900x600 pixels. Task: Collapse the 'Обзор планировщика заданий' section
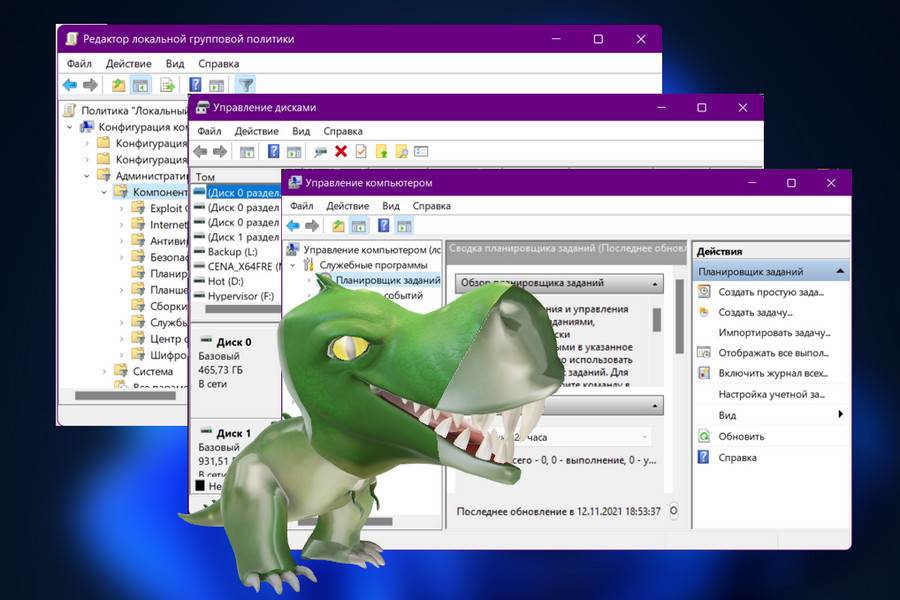[655, 283]
